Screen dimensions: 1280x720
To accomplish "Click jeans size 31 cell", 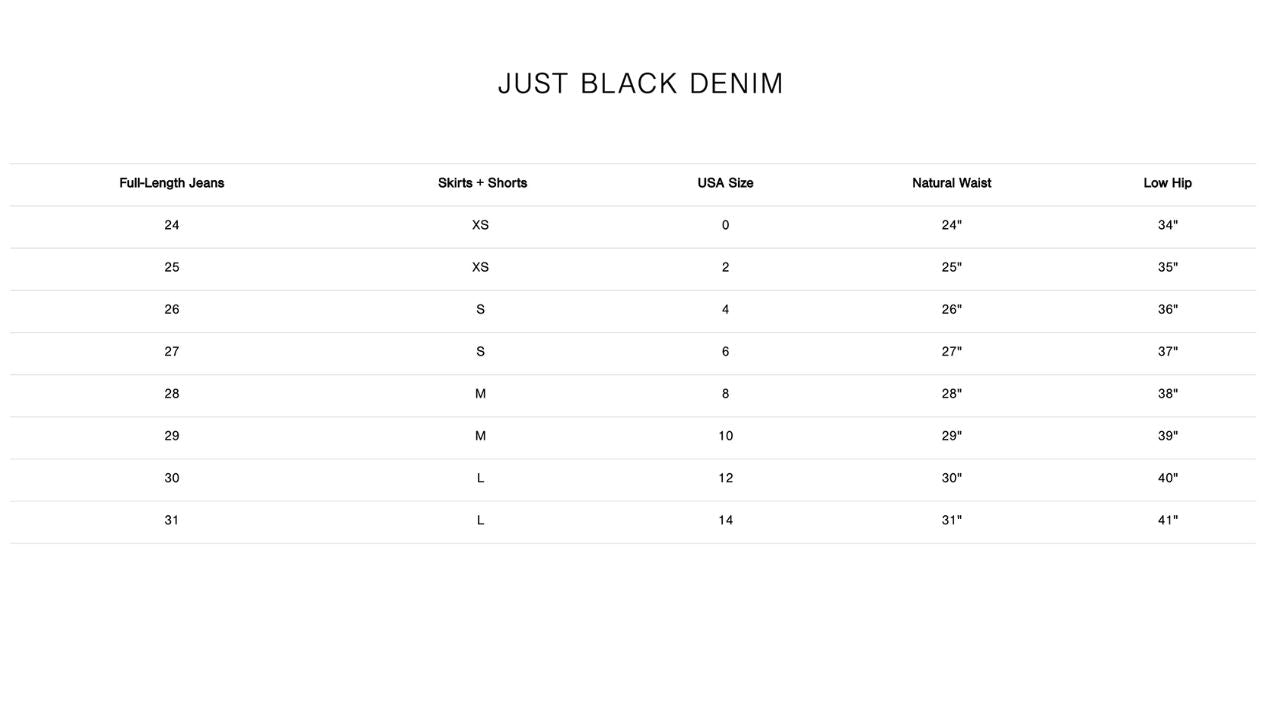I will [x=172, y=520].
